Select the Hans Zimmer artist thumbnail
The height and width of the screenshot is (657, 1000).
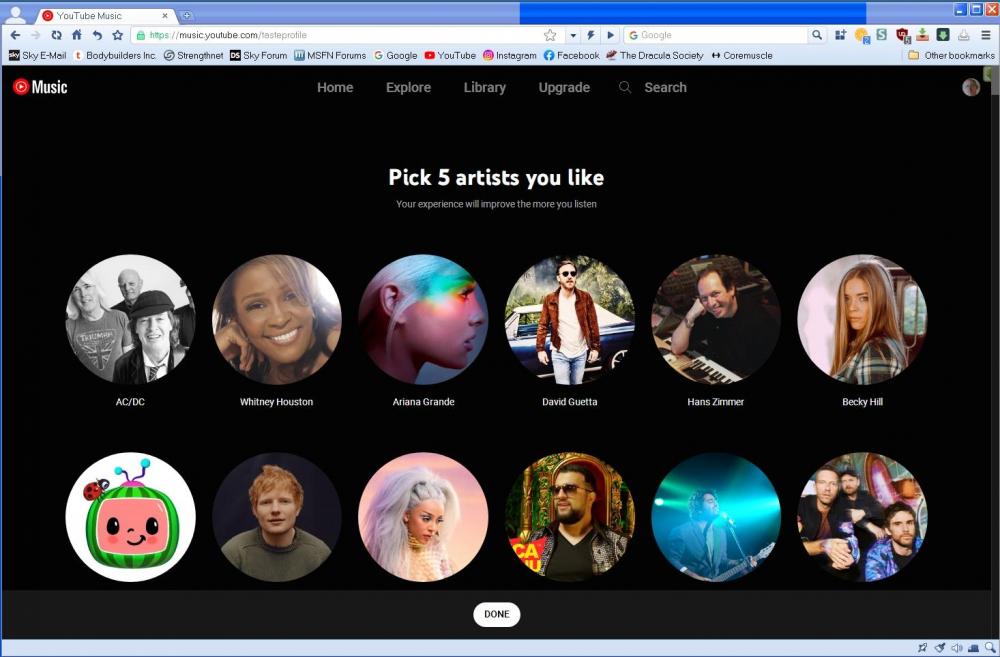[x=716, y=319]
